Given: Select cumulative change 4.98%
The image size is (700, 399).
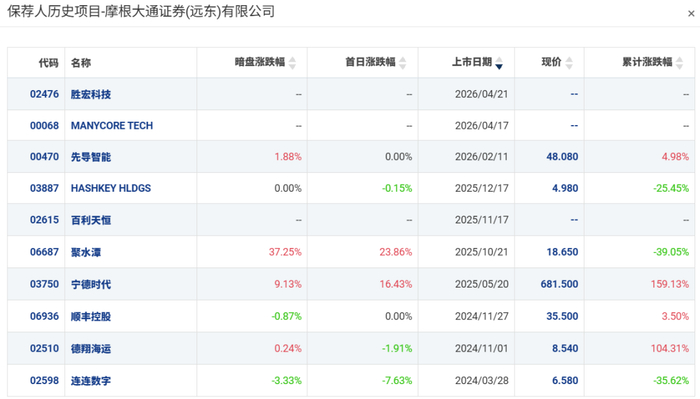Looking at the screenshot, I should [675, 157].
